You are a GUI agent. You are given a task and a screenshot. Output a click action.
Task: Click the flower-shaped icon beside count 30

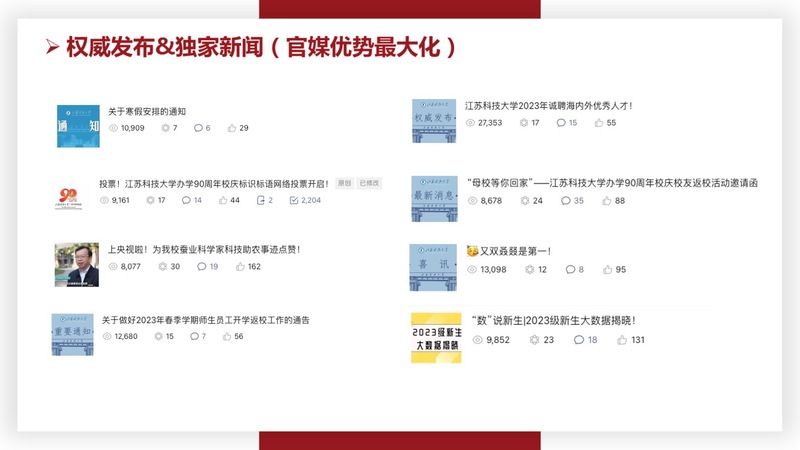click(x=162, y=267)
